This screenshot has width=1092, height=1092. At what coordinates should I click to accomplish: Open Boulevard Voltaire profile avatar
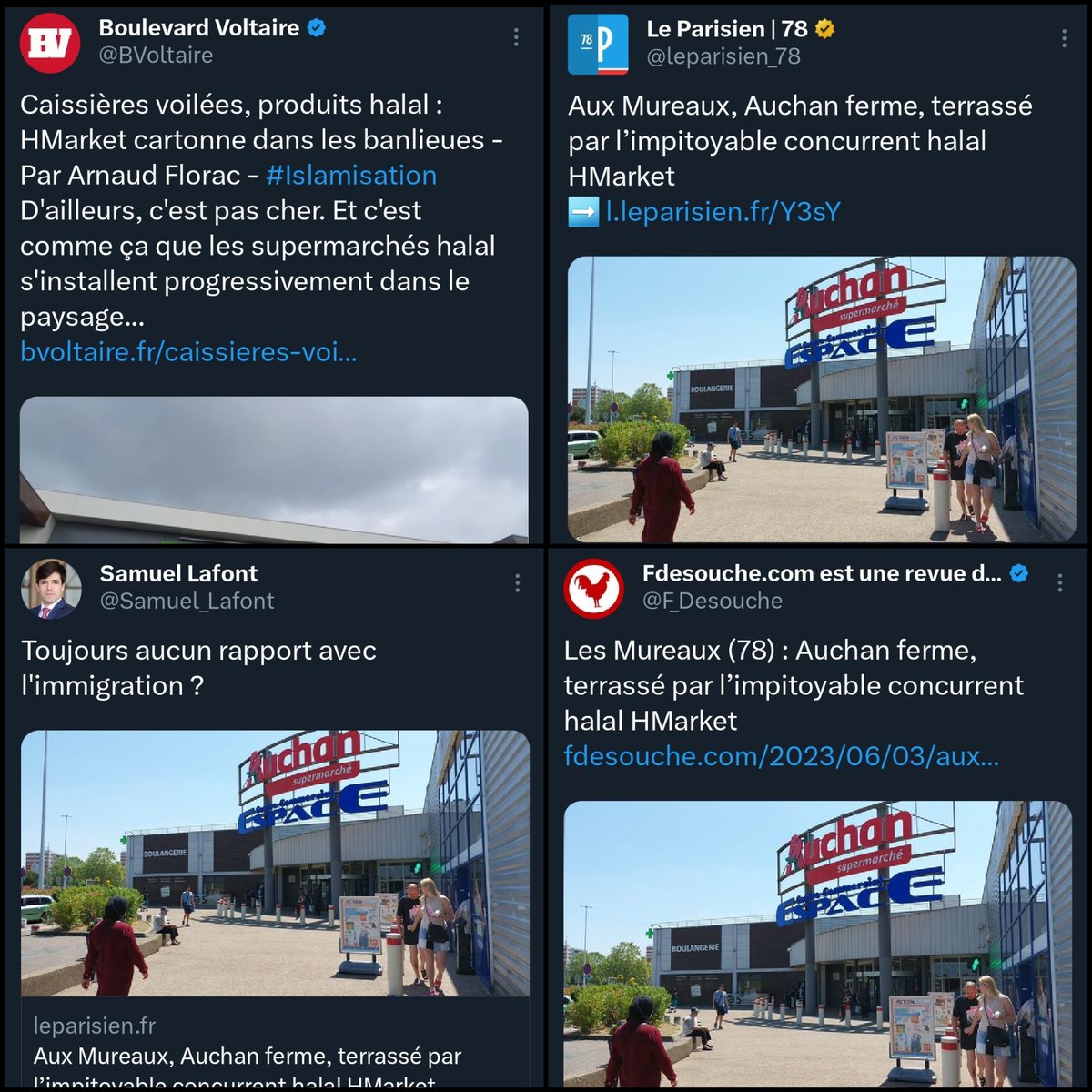pos(50,43)
